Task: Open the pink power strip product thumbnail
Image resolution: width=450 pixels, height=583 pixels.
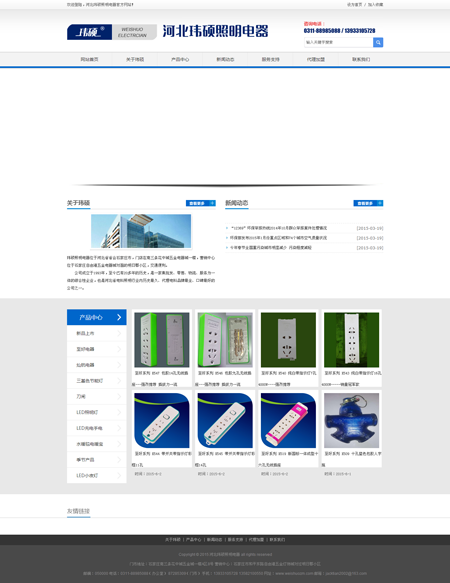Action: [x=288, y=421]
